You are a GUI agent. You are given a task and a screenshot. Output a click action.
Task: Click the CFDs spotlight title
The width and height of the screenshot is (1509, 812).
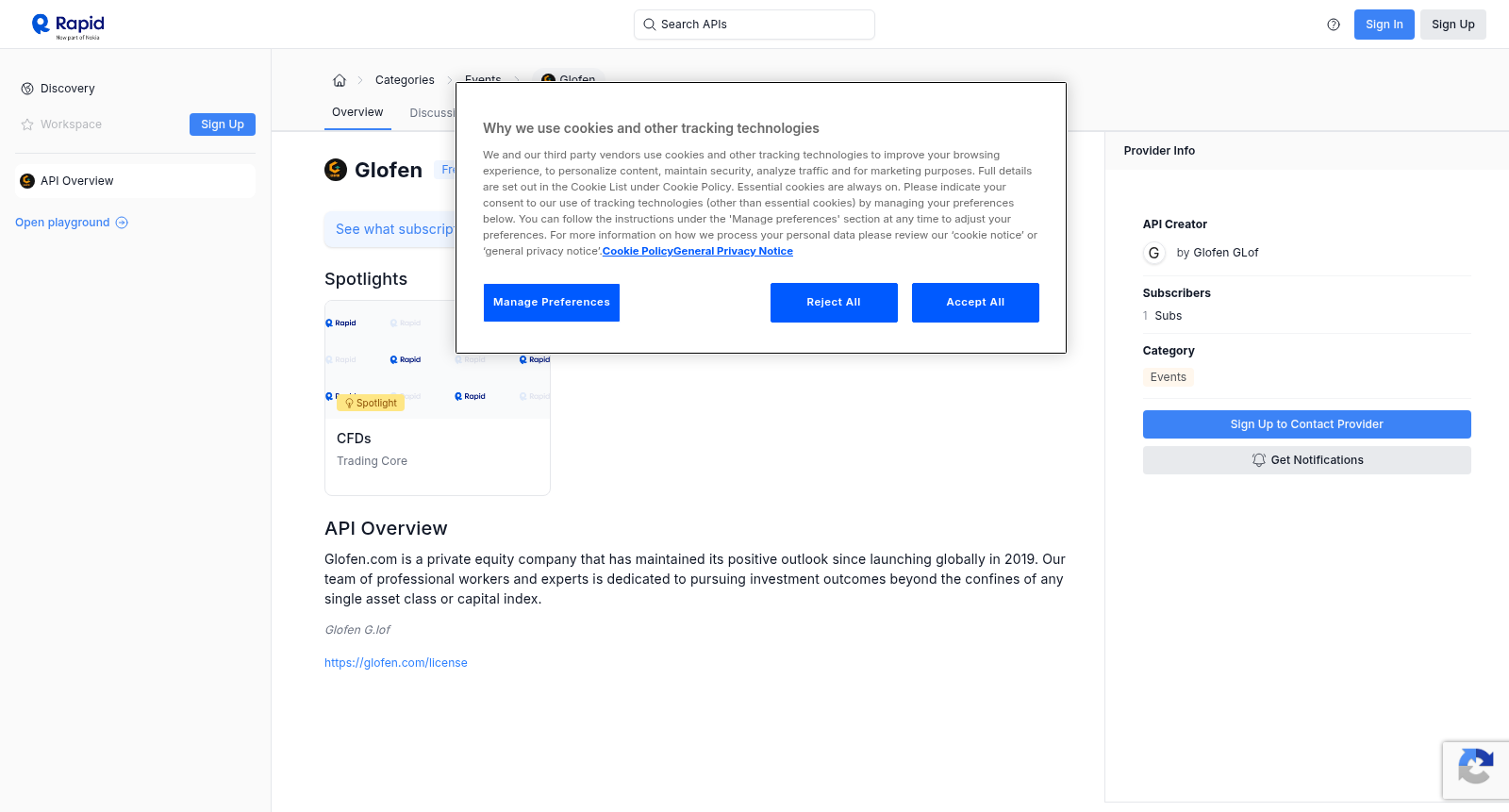tap(354, 439)
